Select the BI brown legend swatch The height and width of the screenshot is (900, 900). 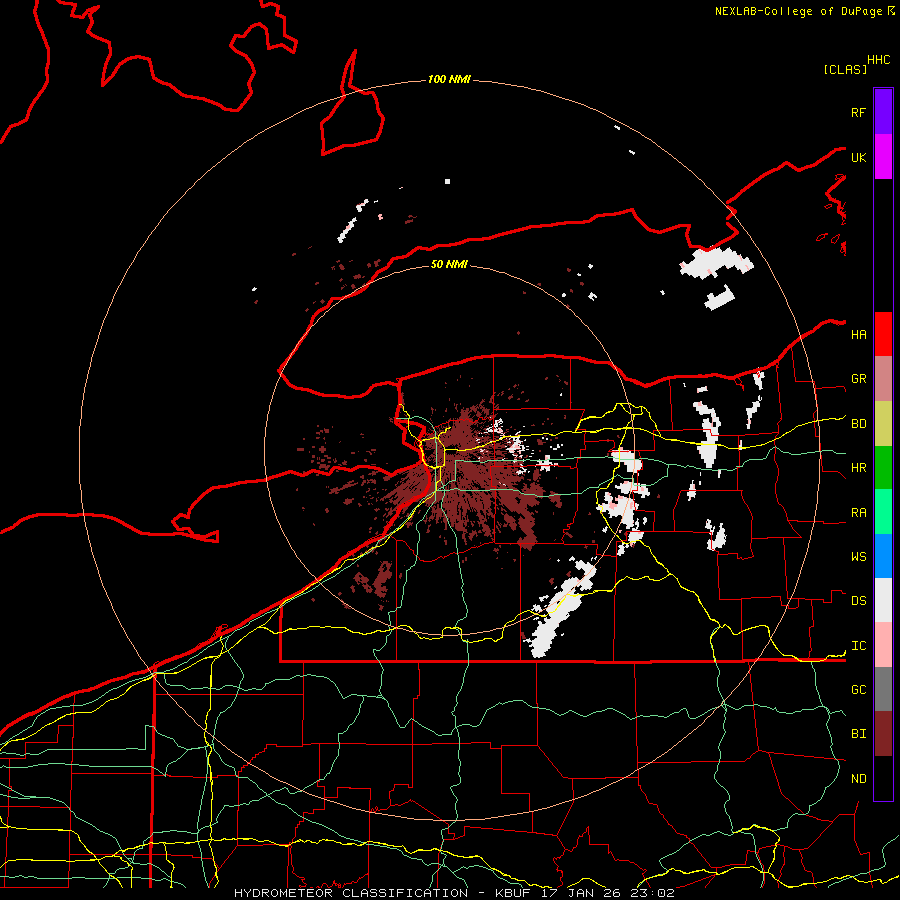pyautogui.click(x=883, y=734)
